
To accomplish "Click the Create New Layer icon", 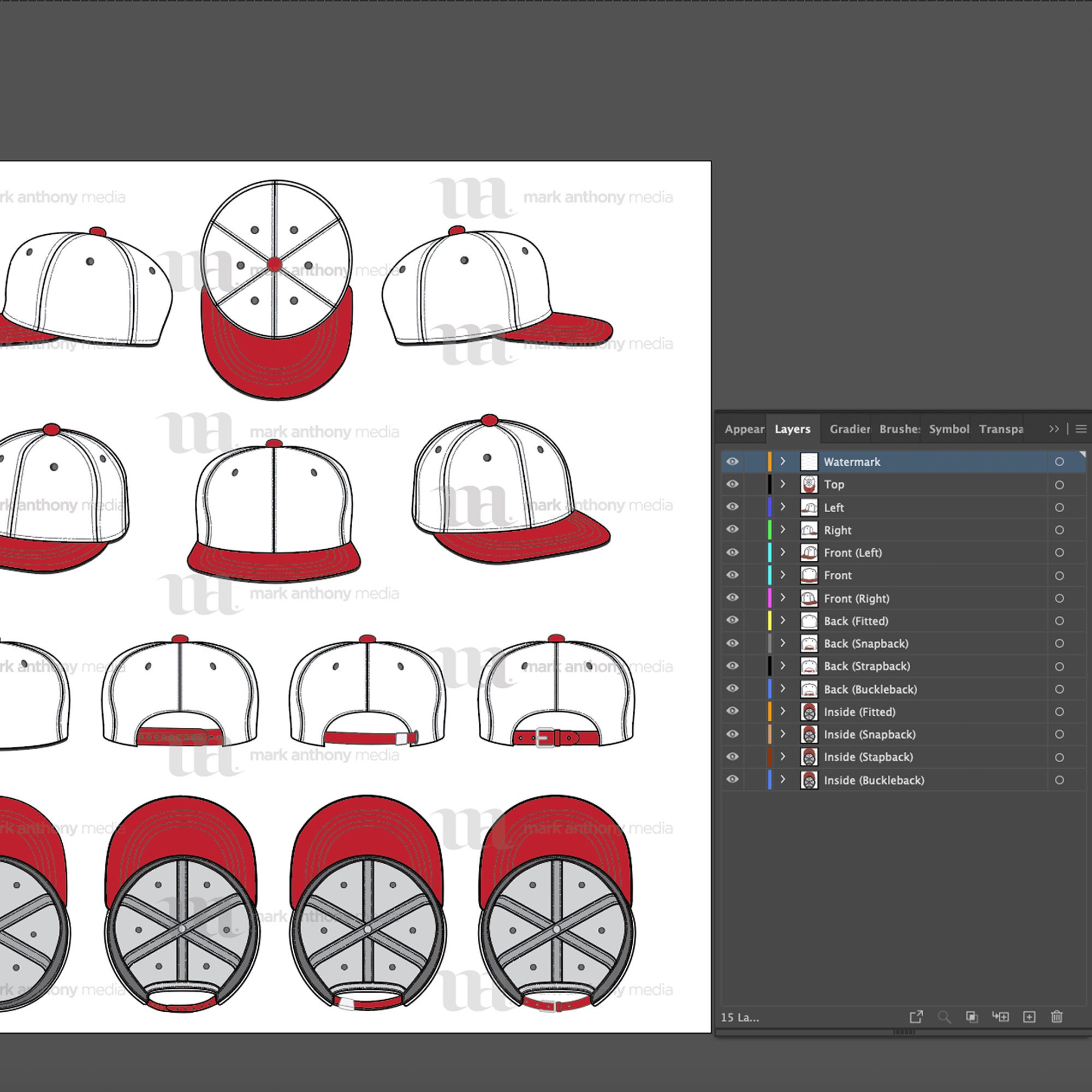I will tap(1030, 1017).
